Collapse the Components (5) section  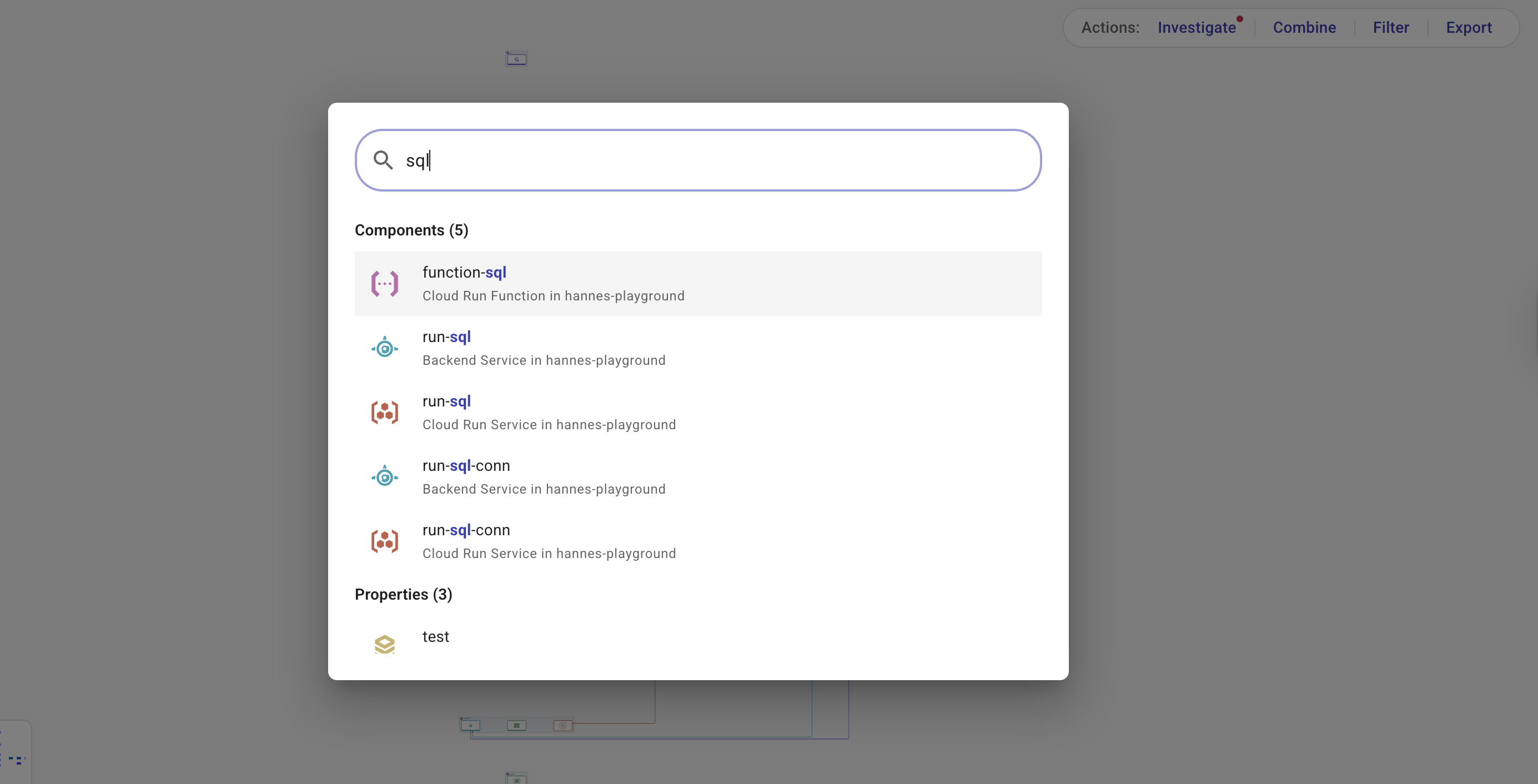point(411,230)
